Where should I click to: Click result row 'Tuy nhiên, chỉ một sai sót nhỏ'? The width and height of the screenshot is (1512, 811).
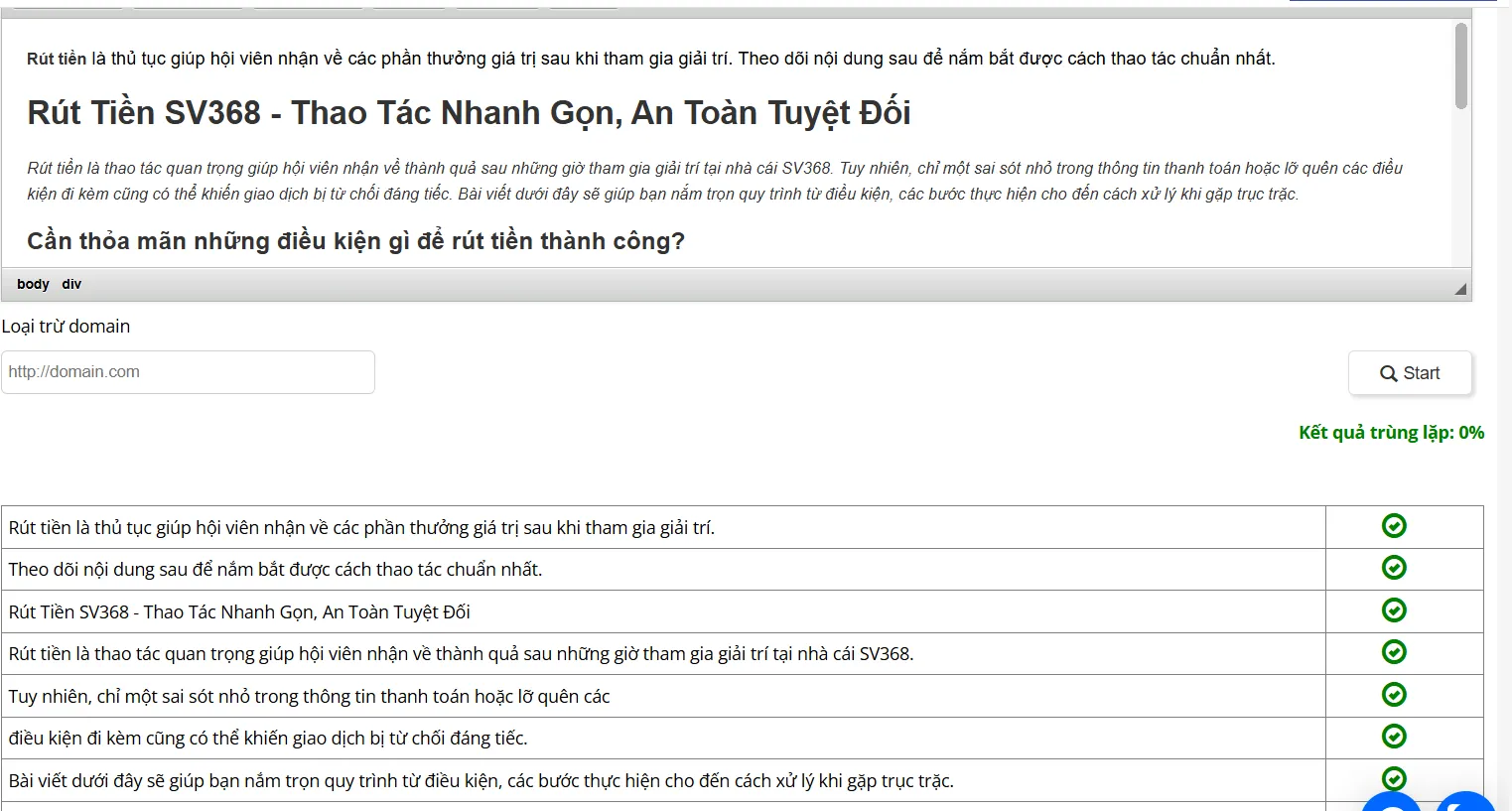coord(663,697)
